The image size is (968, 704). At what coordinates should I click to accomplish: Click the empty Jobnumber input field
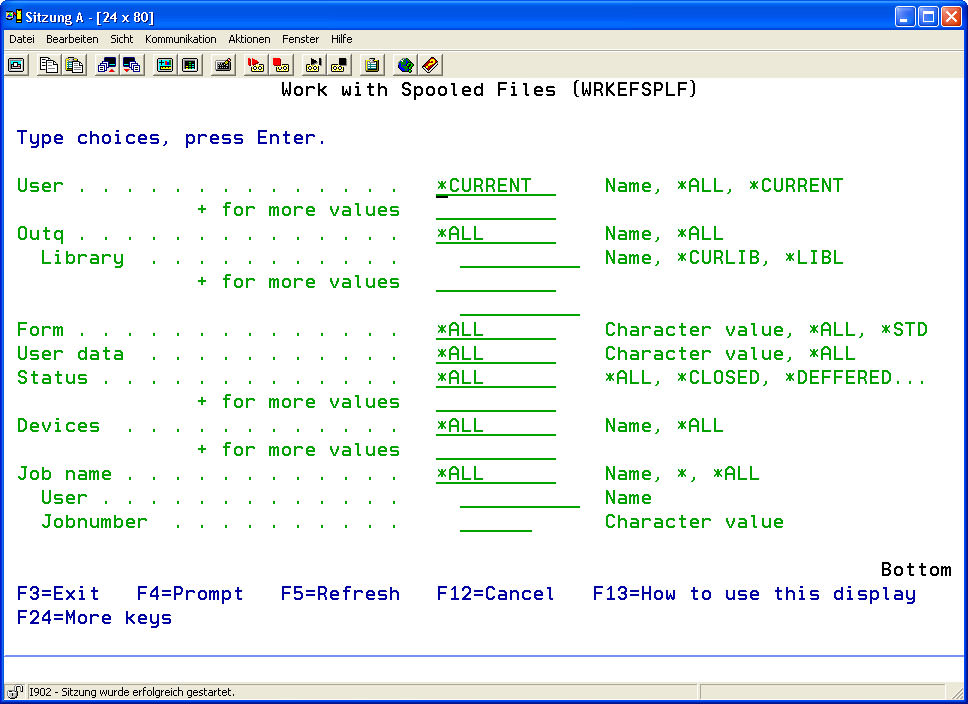pos(496,522)
